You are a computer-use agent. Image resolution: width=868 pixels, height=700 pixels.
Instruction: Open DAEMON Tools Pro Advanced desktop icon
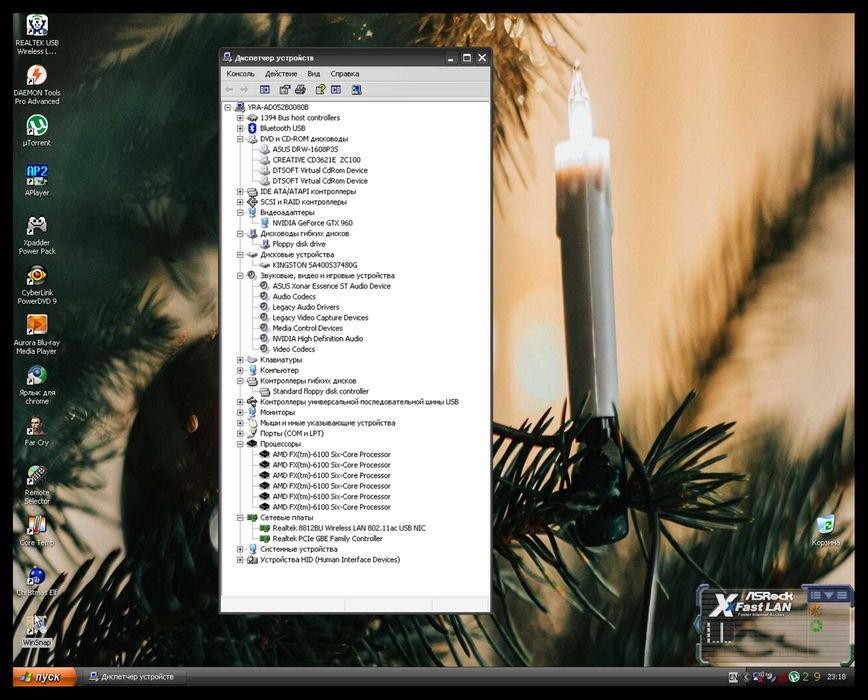coord(37,85)
